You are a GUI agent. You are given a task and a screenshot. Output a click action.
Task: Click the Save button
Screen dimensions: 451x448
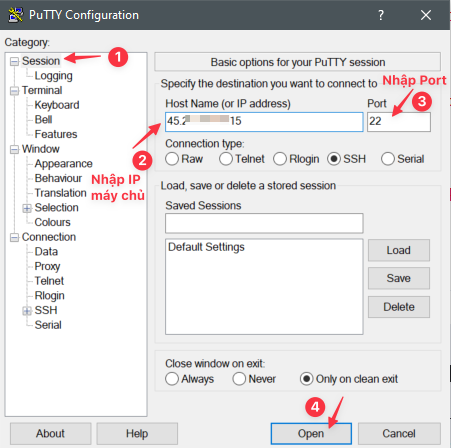coord(399,278)
